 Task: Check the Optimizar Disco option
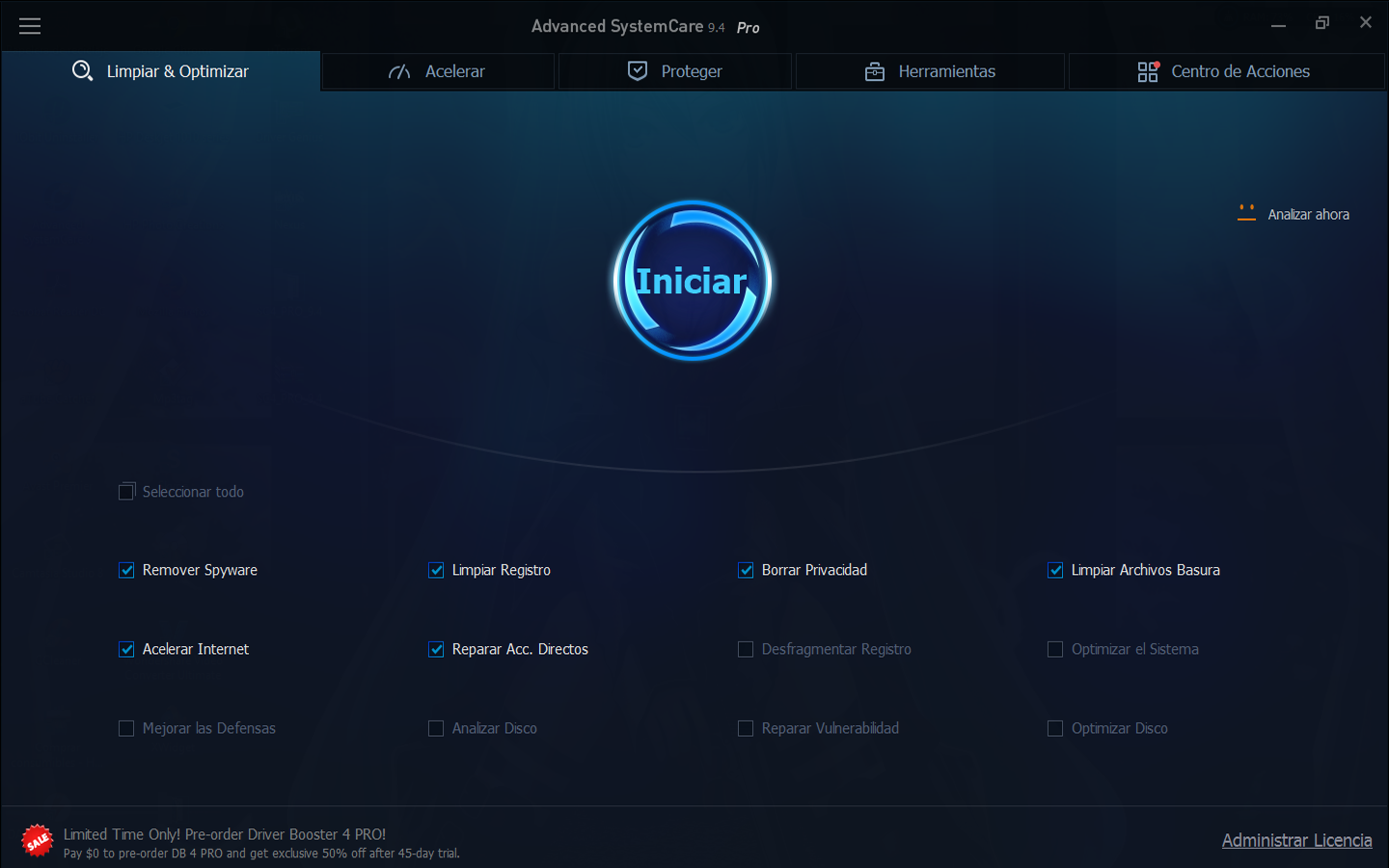click(x=1055, y=728)
